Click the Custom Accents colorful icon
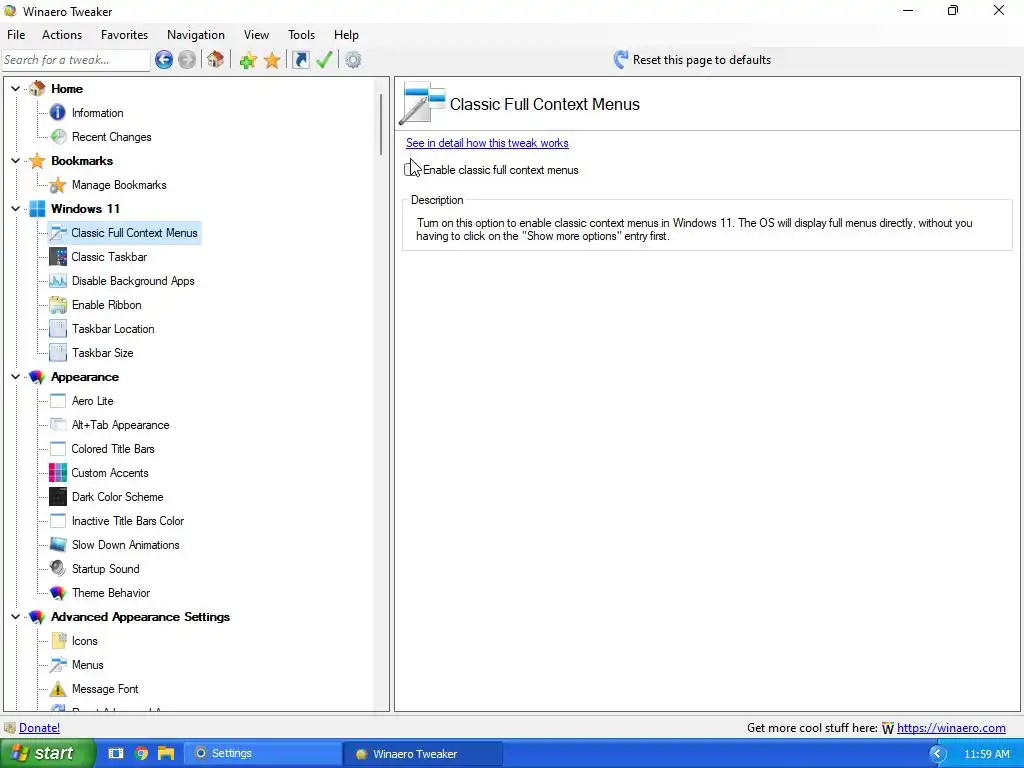The height and width of the screenshot is (768, 1024). [58, 473]
